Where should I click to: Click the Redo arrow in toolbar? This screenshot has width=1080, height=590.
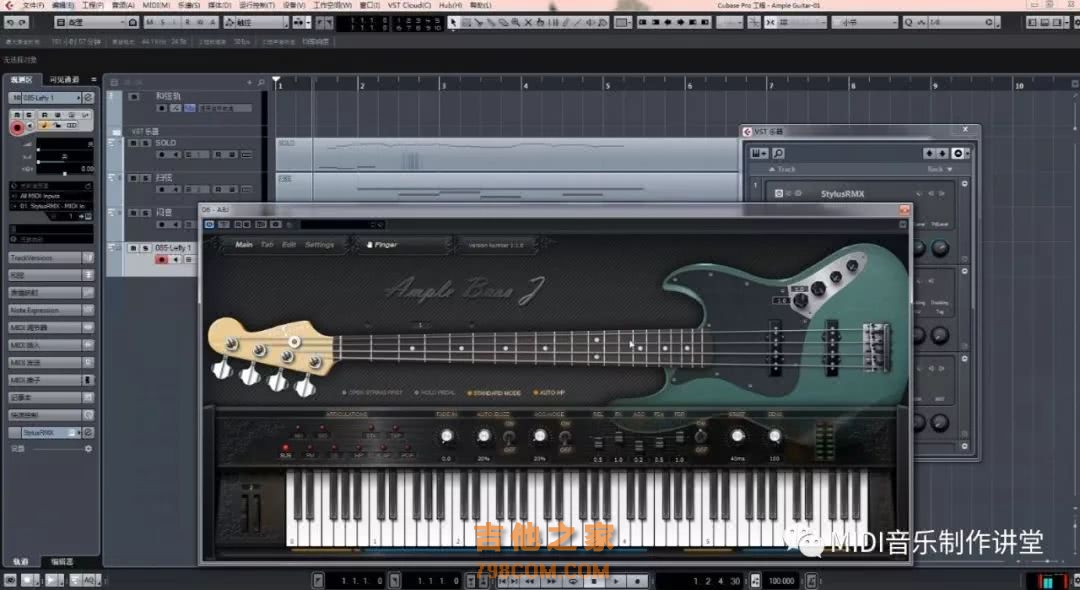[23, 23]
